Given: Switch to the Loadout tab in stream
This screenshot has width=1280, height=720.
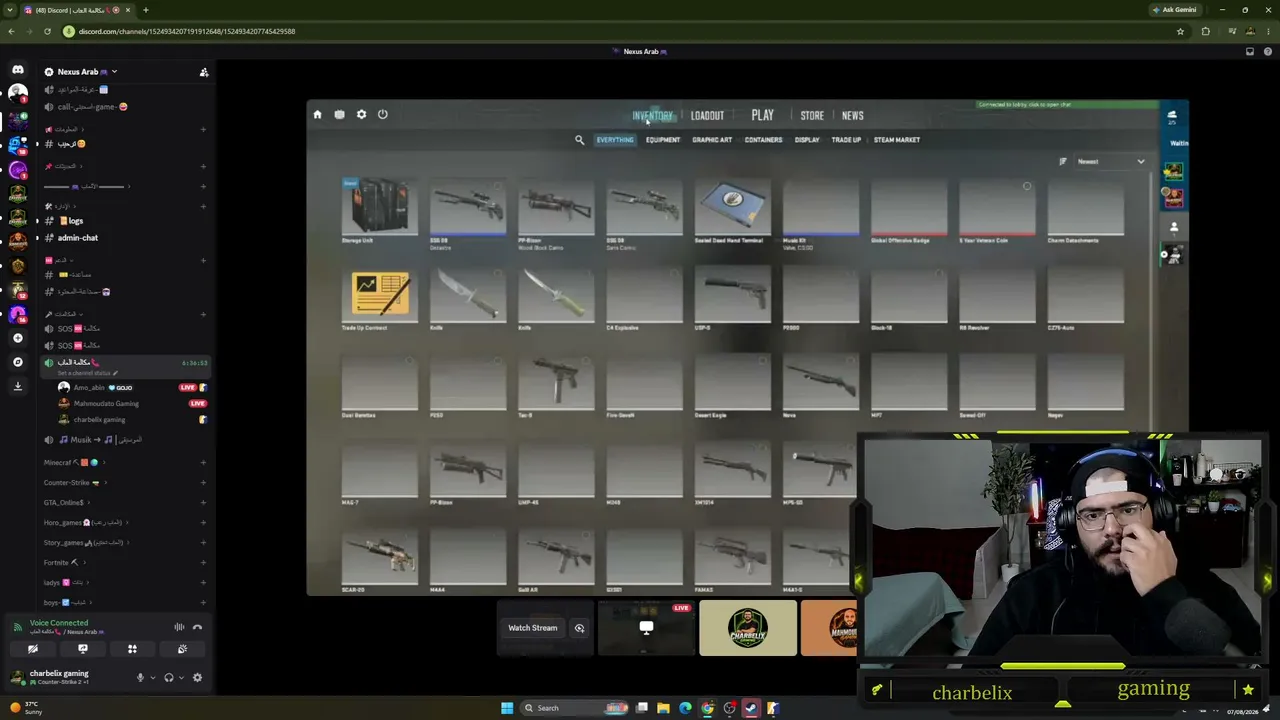Looking at the screenshot, I should pyautogui.click(x=707, y=116).
